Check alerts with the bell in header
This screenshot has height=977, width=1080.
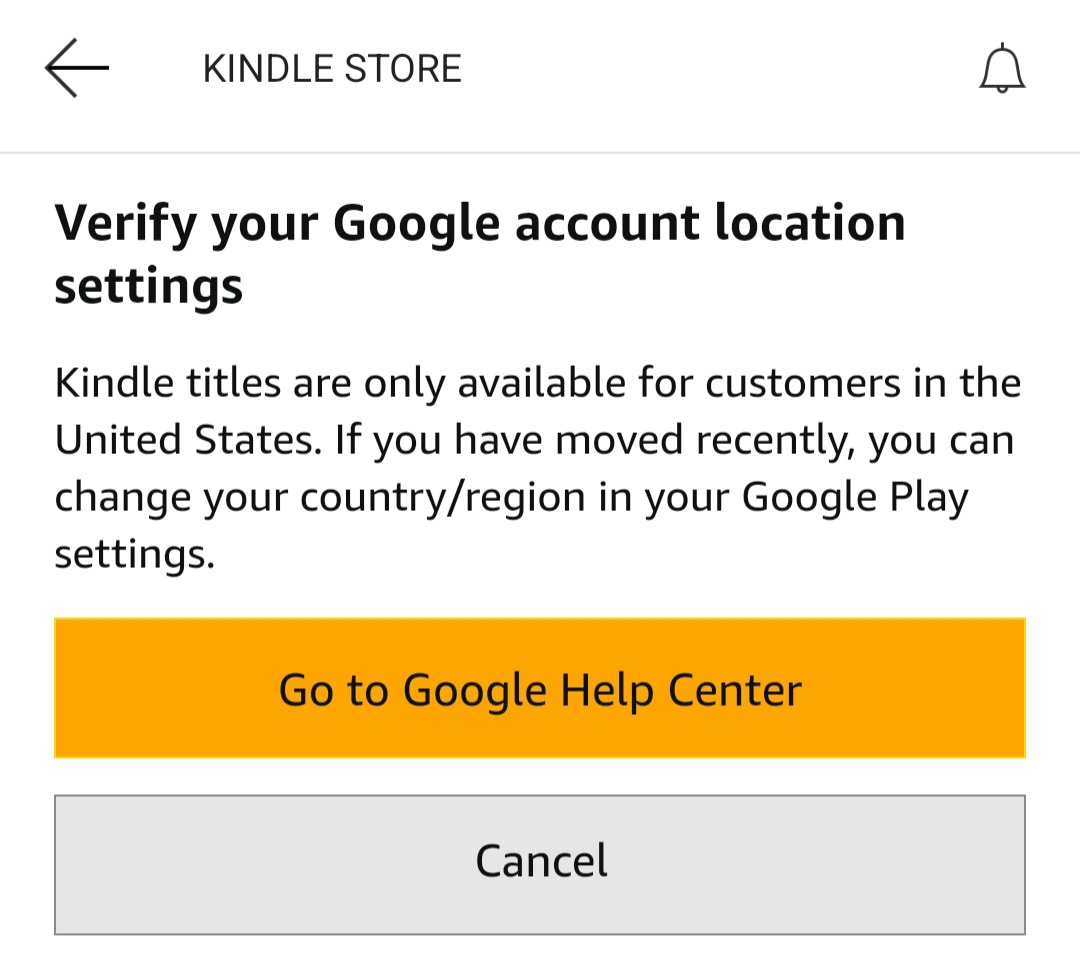pos(1002,68)
